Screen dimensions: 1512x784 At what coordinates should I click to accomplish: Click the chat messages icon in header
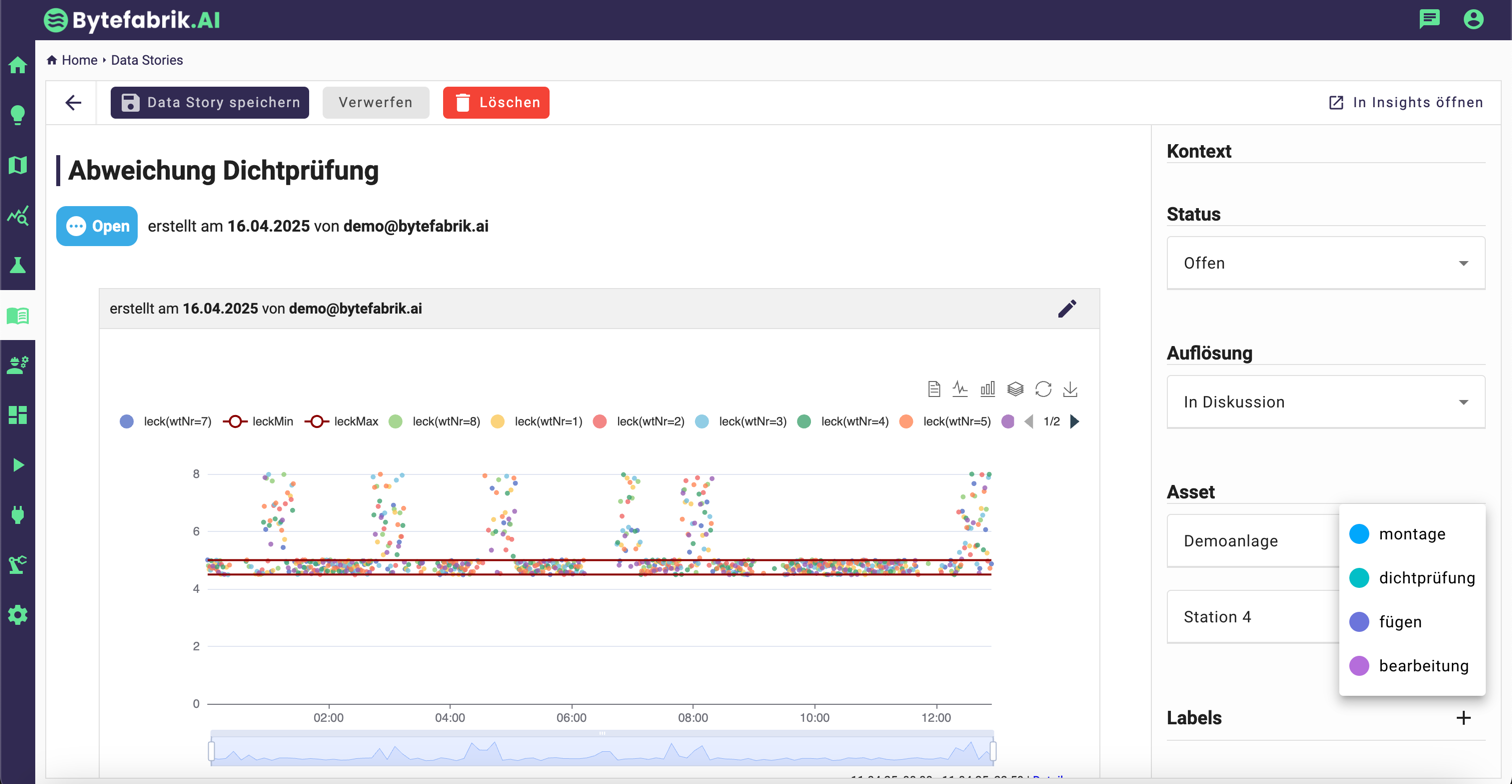click(x=1430, y=19)
